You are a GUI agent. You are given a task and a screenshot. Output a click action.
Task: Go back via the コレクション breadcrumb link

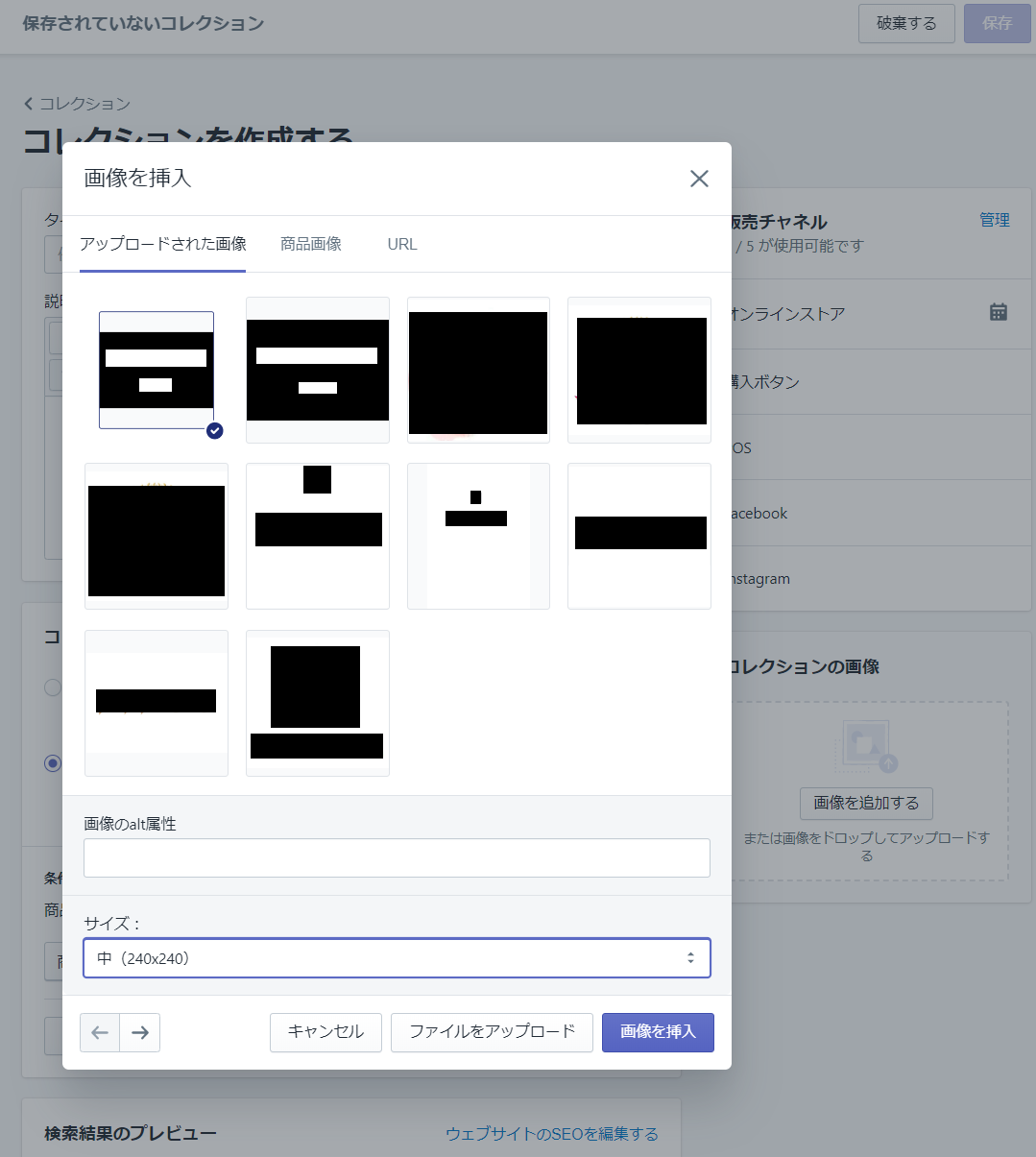click(77, 103)
